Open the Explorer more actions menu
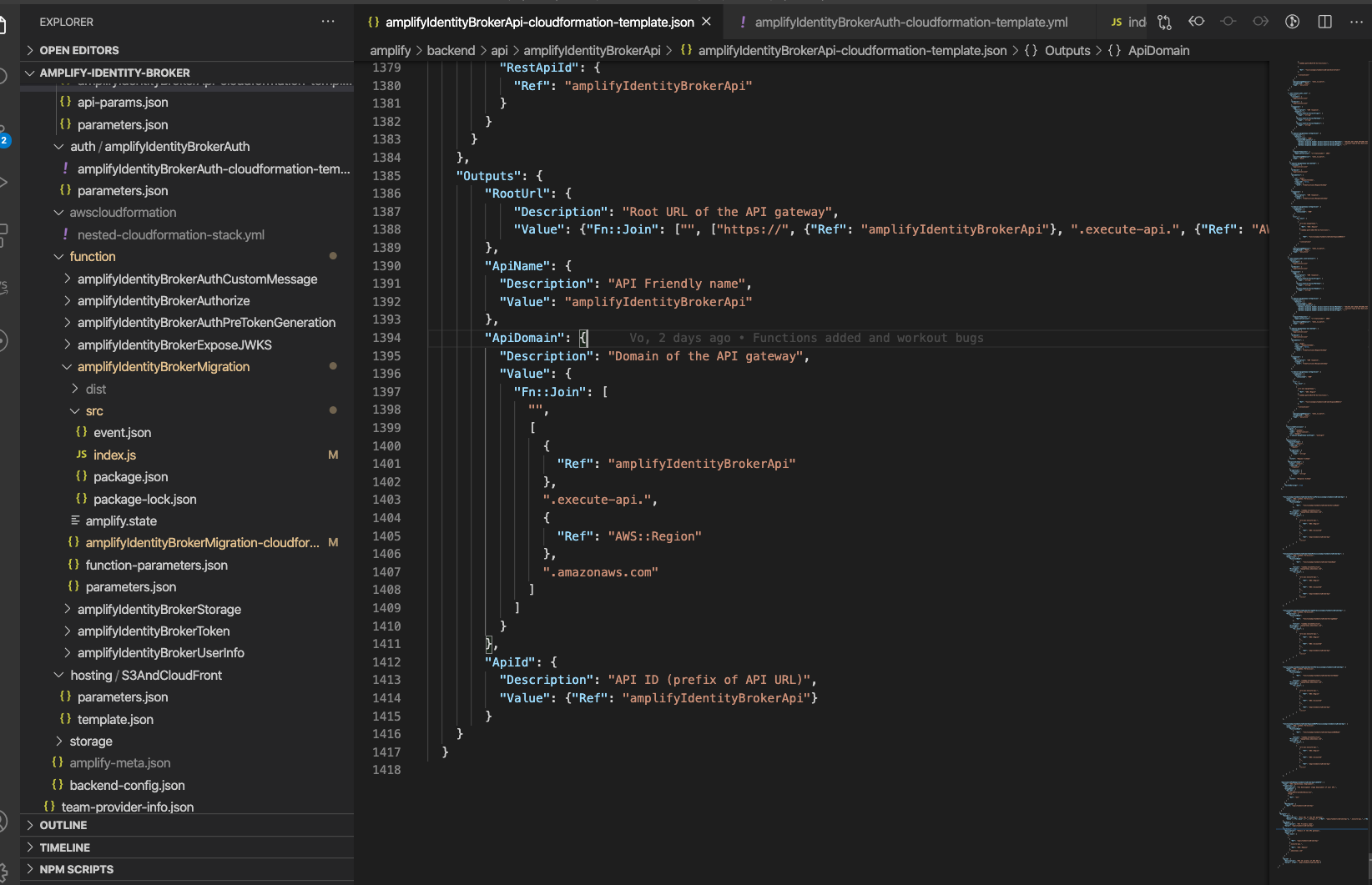Image resolution: width=1372 pixels, height=885 pixels. 328,22
